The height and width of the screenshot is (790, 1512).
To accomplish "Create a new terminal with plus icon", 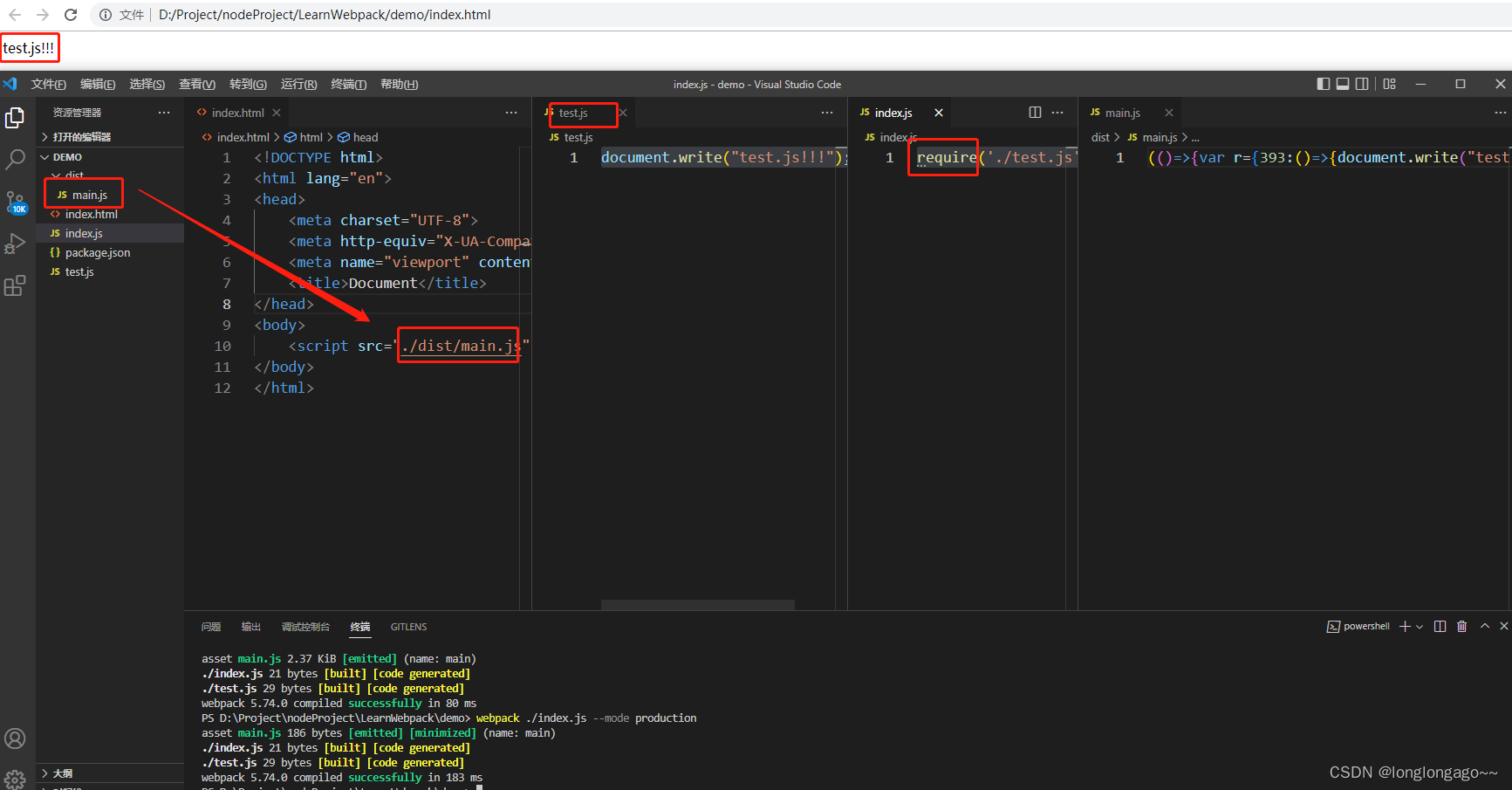I will [x=1405, y=627].
